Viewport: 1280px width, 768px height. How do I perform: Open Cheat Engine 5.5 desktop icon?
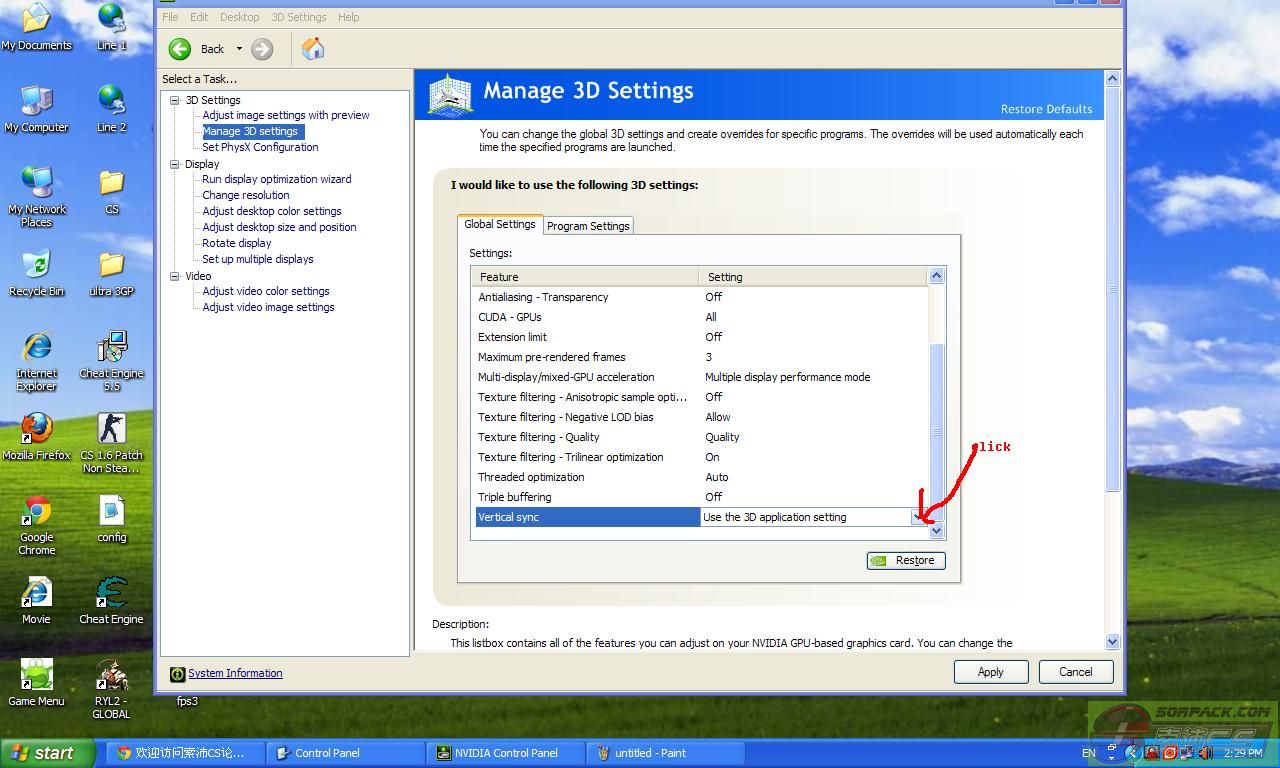112,349
